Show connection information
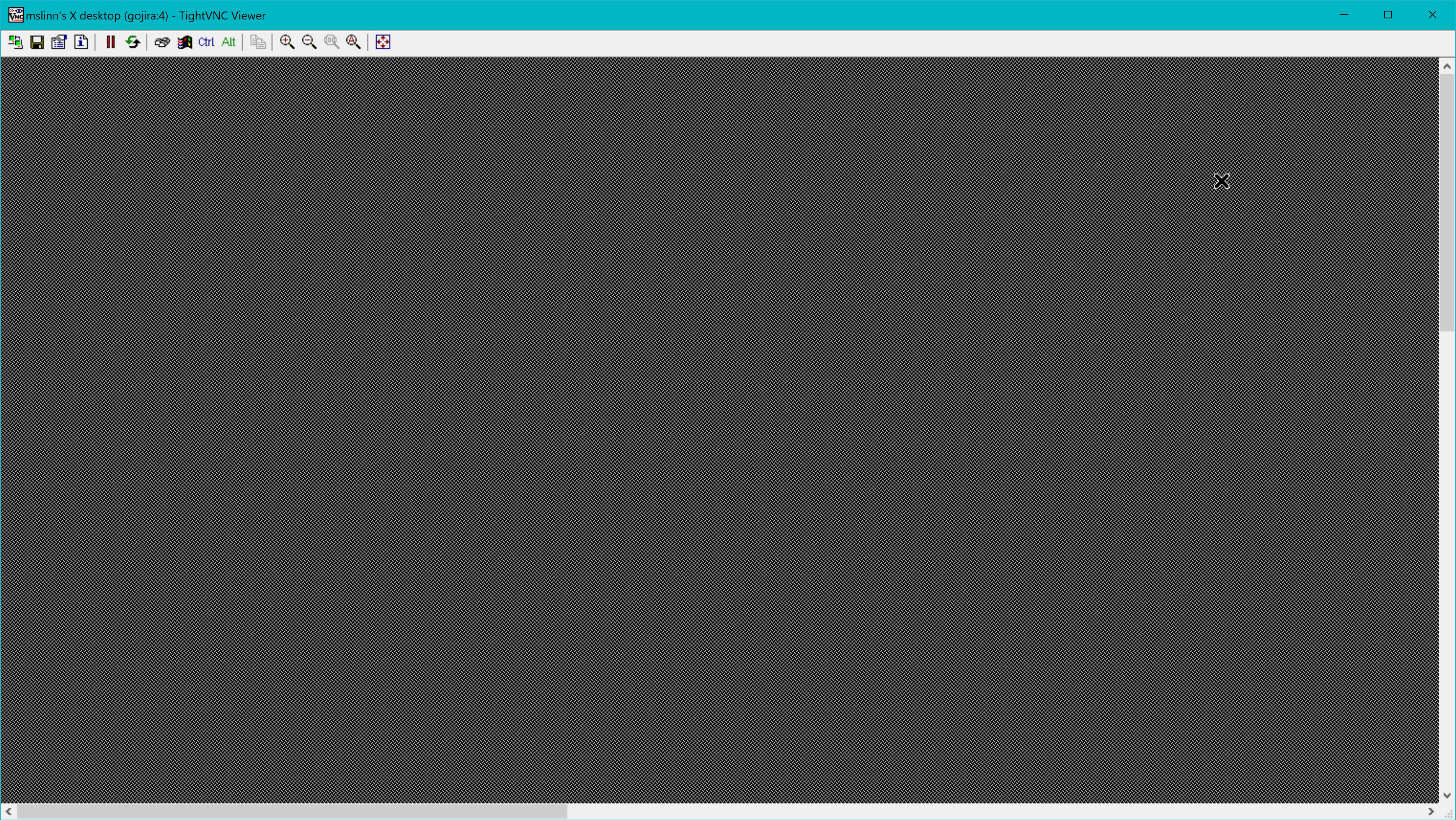1456x820 pixels. 82,42
